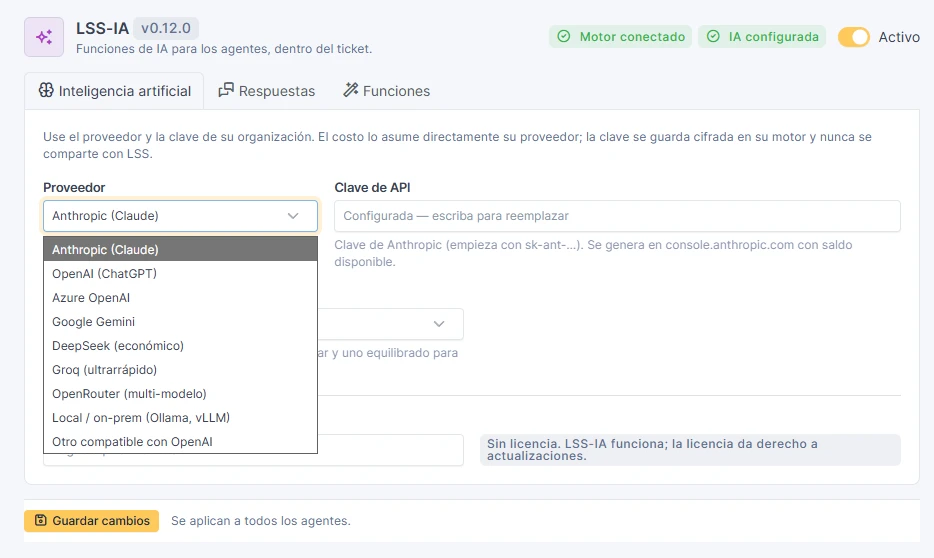Choose Otro compatible con OpenAI
Image resolution: width=934 pixels, height=558 pixels.
tap(180, 441)
